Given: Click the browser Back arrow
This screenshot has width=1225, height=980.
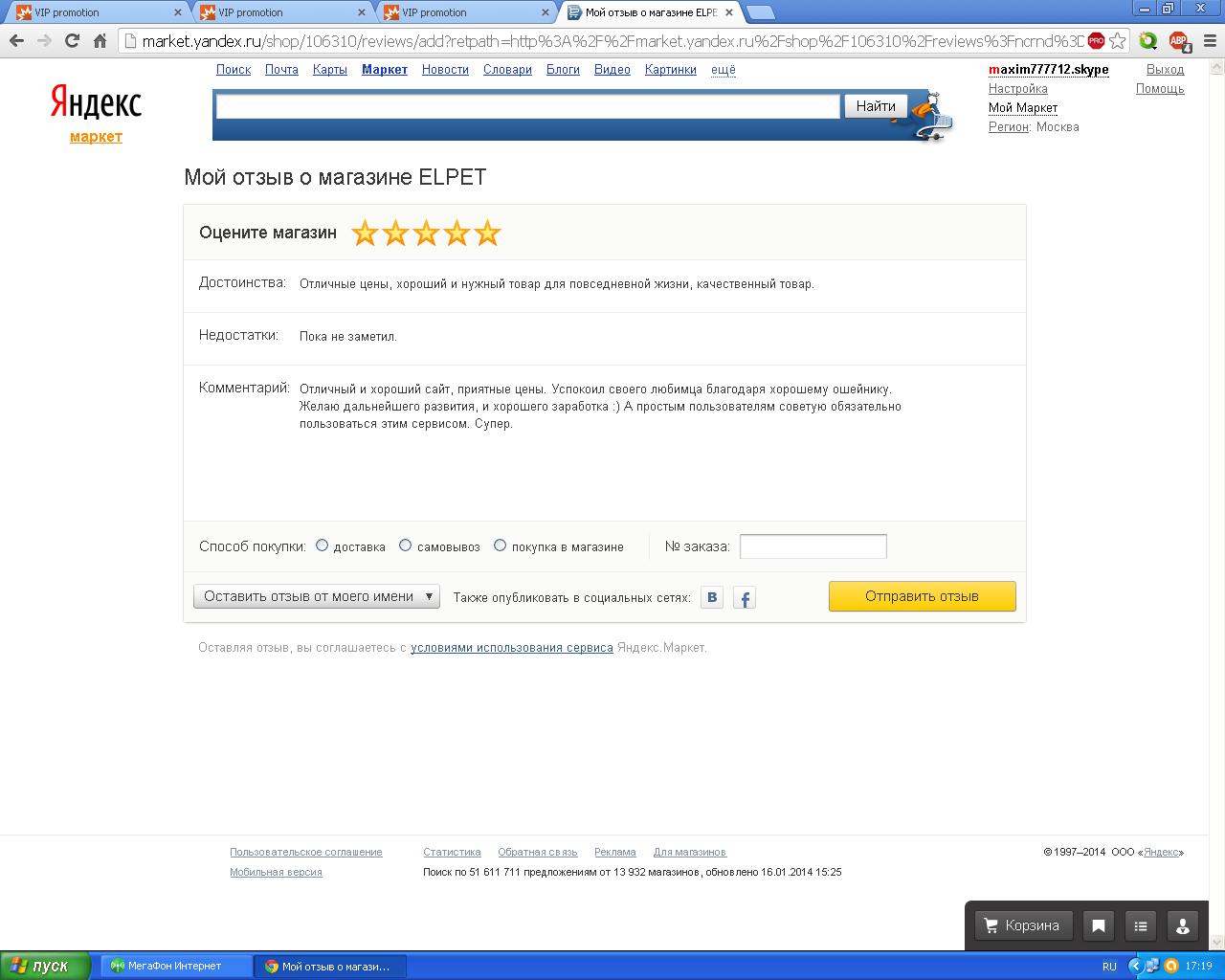Looking at the screenshot, I should point(16,41).
